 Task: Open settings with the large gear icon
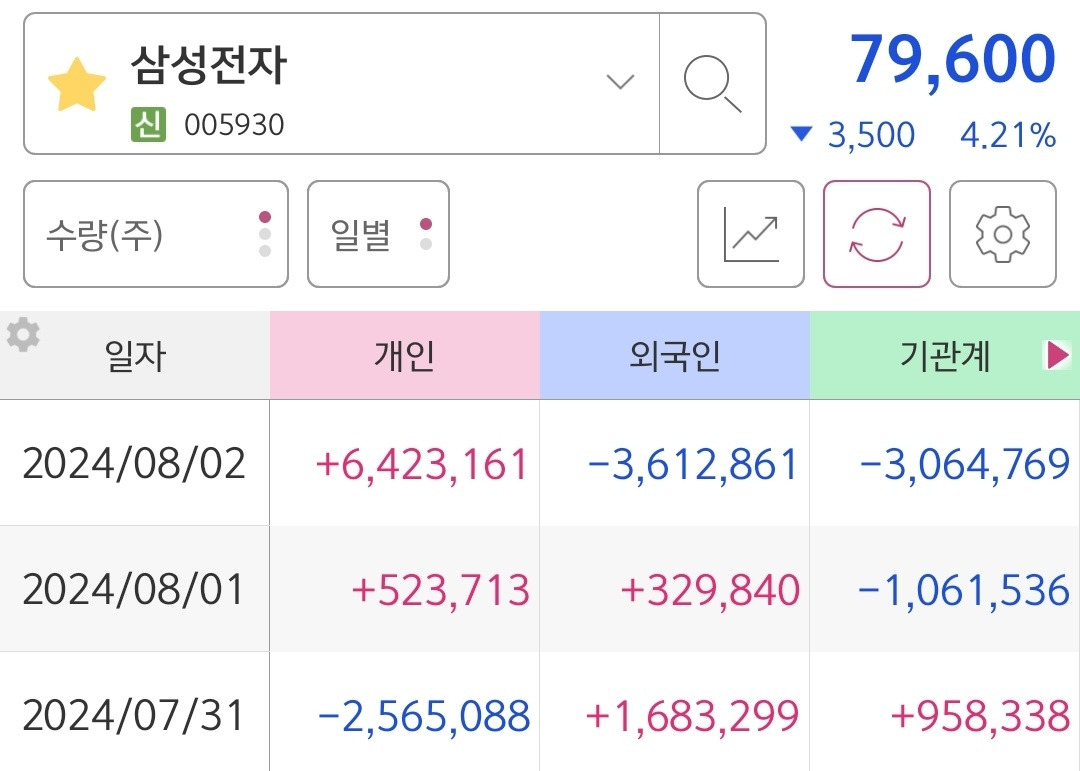pyautogui.click(x=1003, y=234)
